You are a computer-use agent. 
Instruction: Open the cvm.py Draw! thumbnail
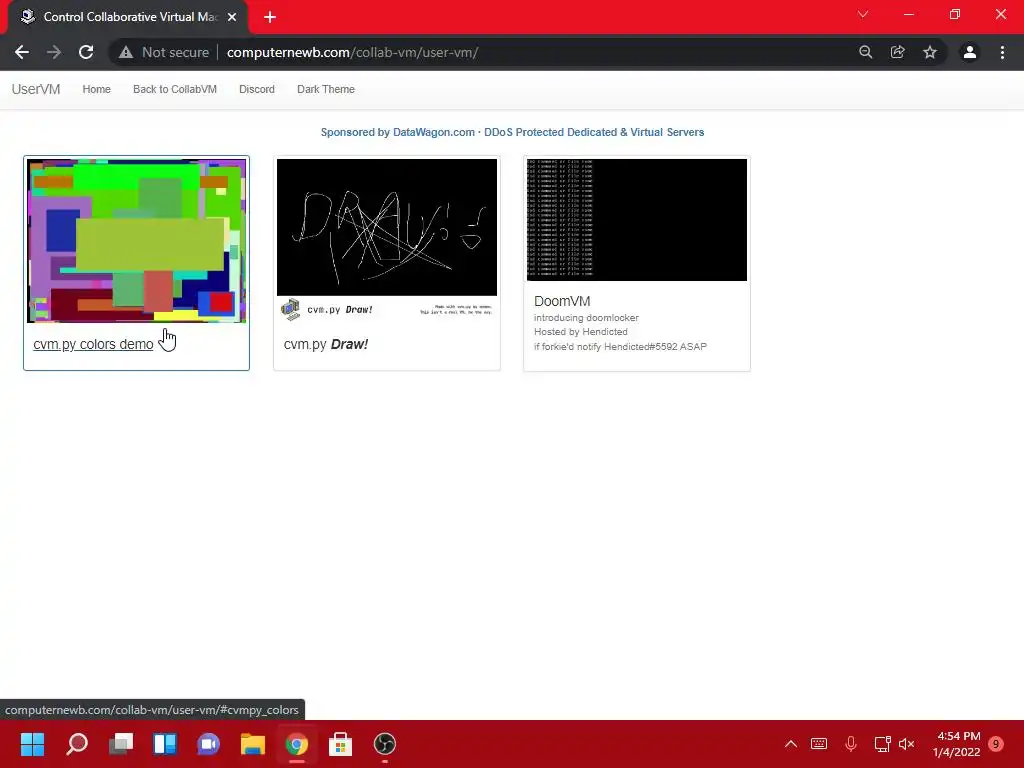pos(387,241)
